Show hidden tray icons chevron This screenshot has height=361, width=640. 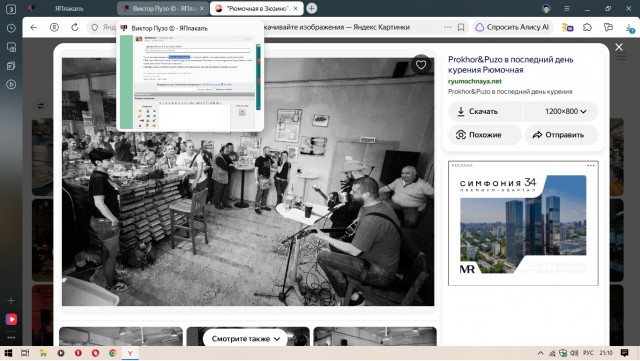540,353
